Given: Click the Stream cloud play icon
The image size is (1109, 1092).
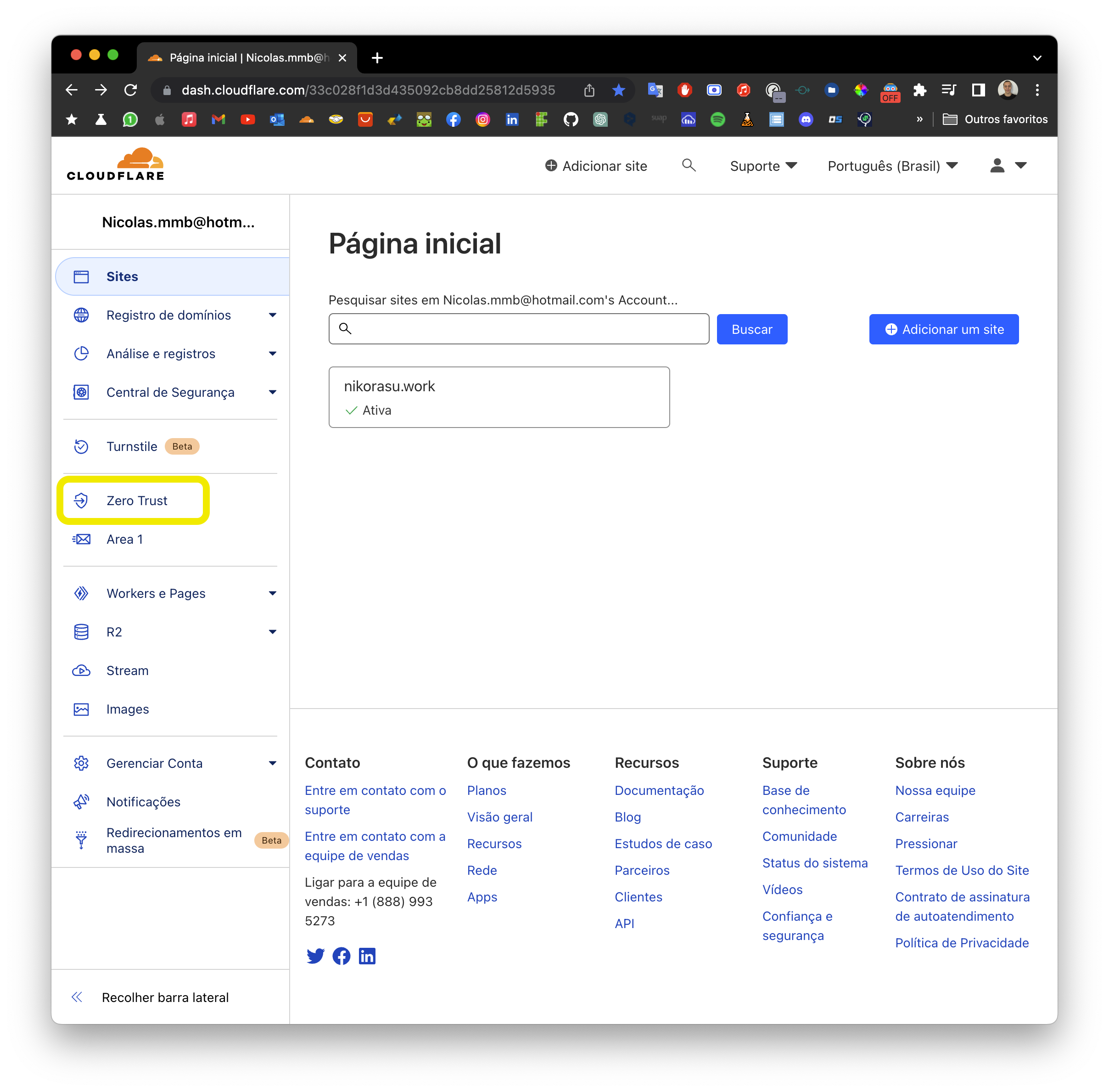Looking at the screenshot, I should pyautogui.click(x=81, y=670).
